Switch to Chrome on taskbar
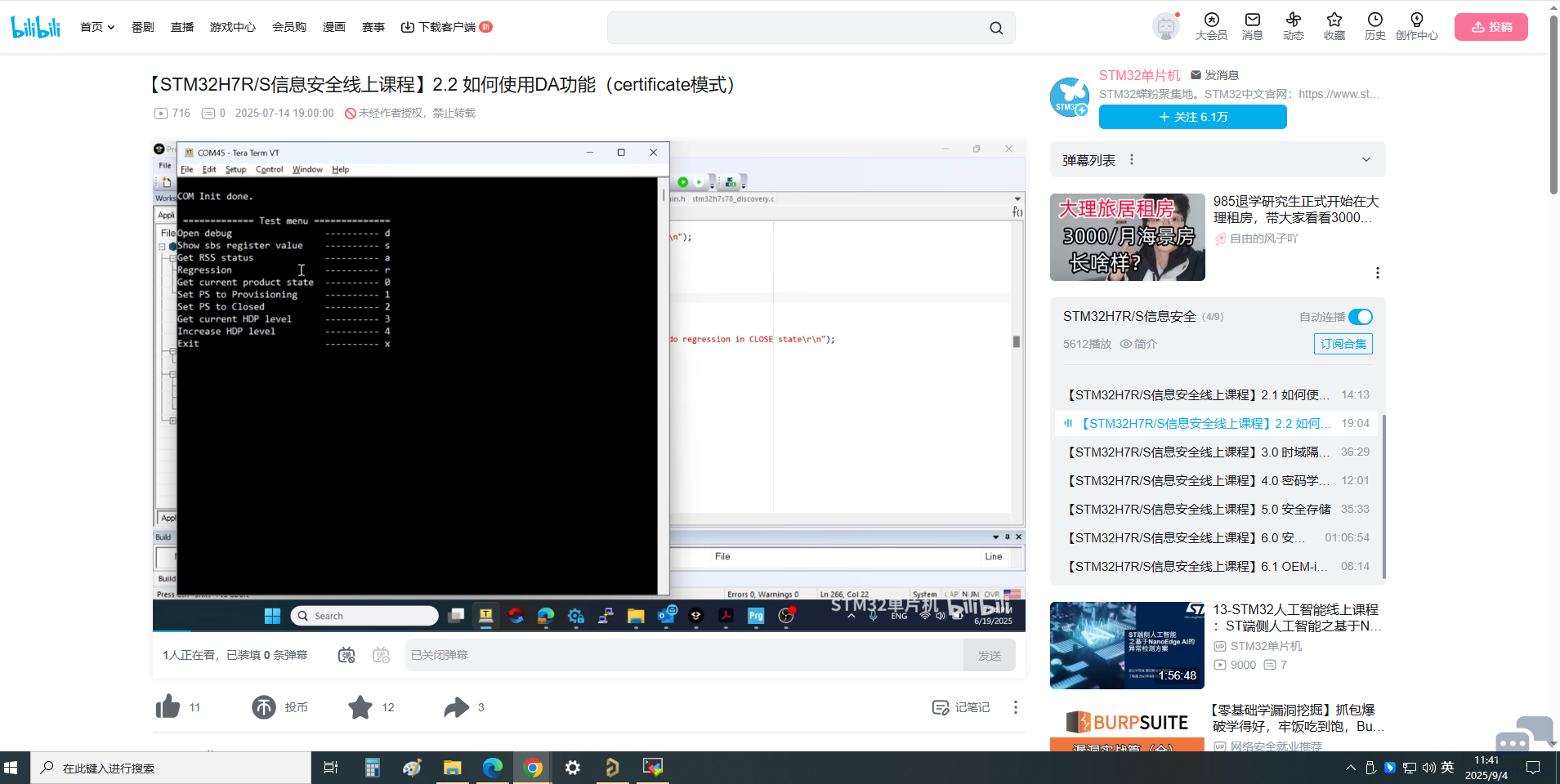Viewport: 1560px width, 784px height. pyautogui.click(x=533, y=768)
